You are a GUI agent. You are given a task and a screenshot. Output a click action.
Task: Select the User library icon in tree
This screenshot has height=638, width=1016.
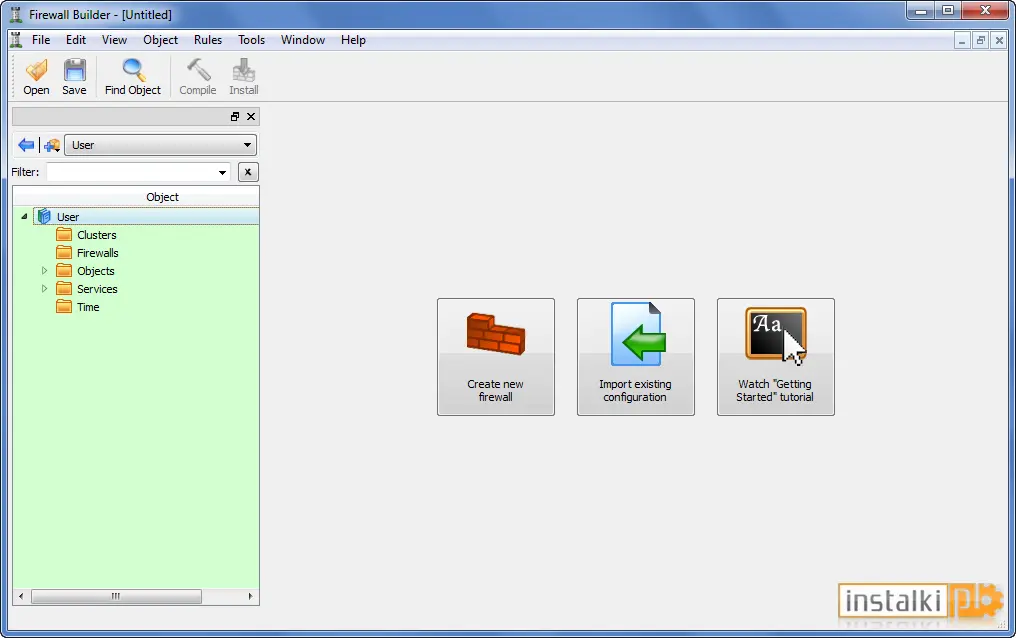43,216
